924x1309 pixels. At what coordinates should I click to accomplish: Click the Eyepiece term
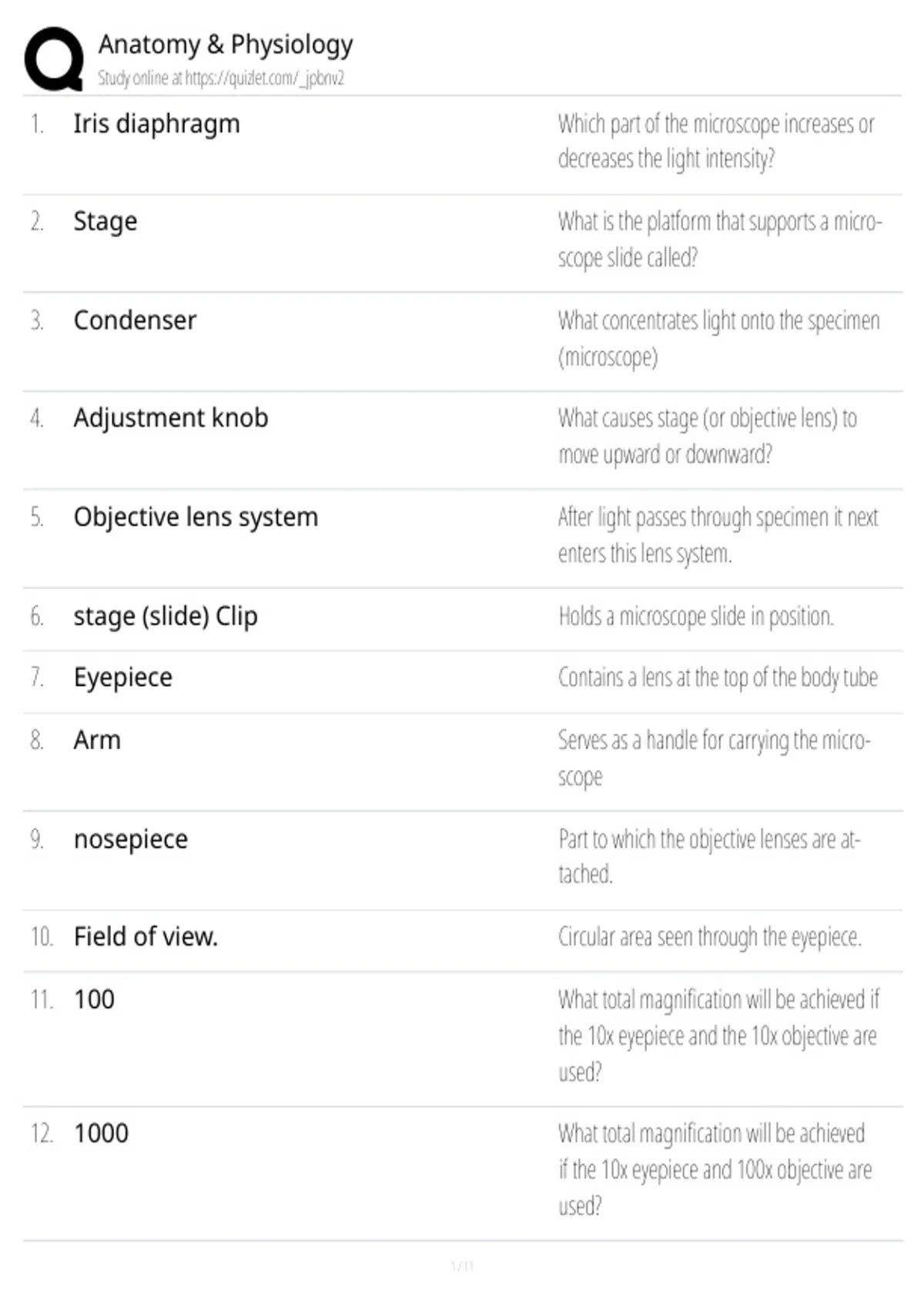(x=123, y=678)
